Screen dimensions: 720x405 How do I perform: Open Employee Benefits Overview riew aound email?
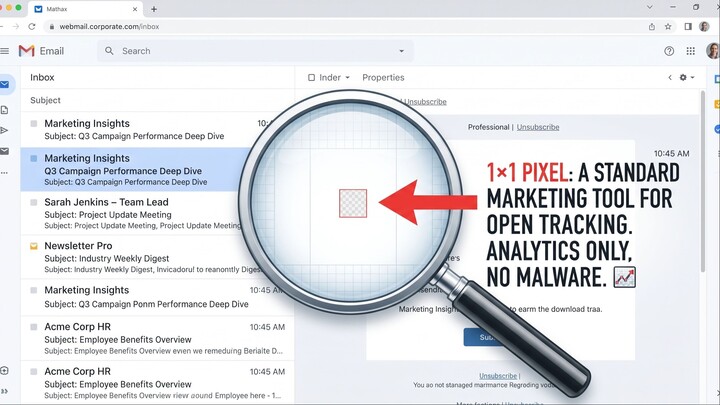pos(158,383)
